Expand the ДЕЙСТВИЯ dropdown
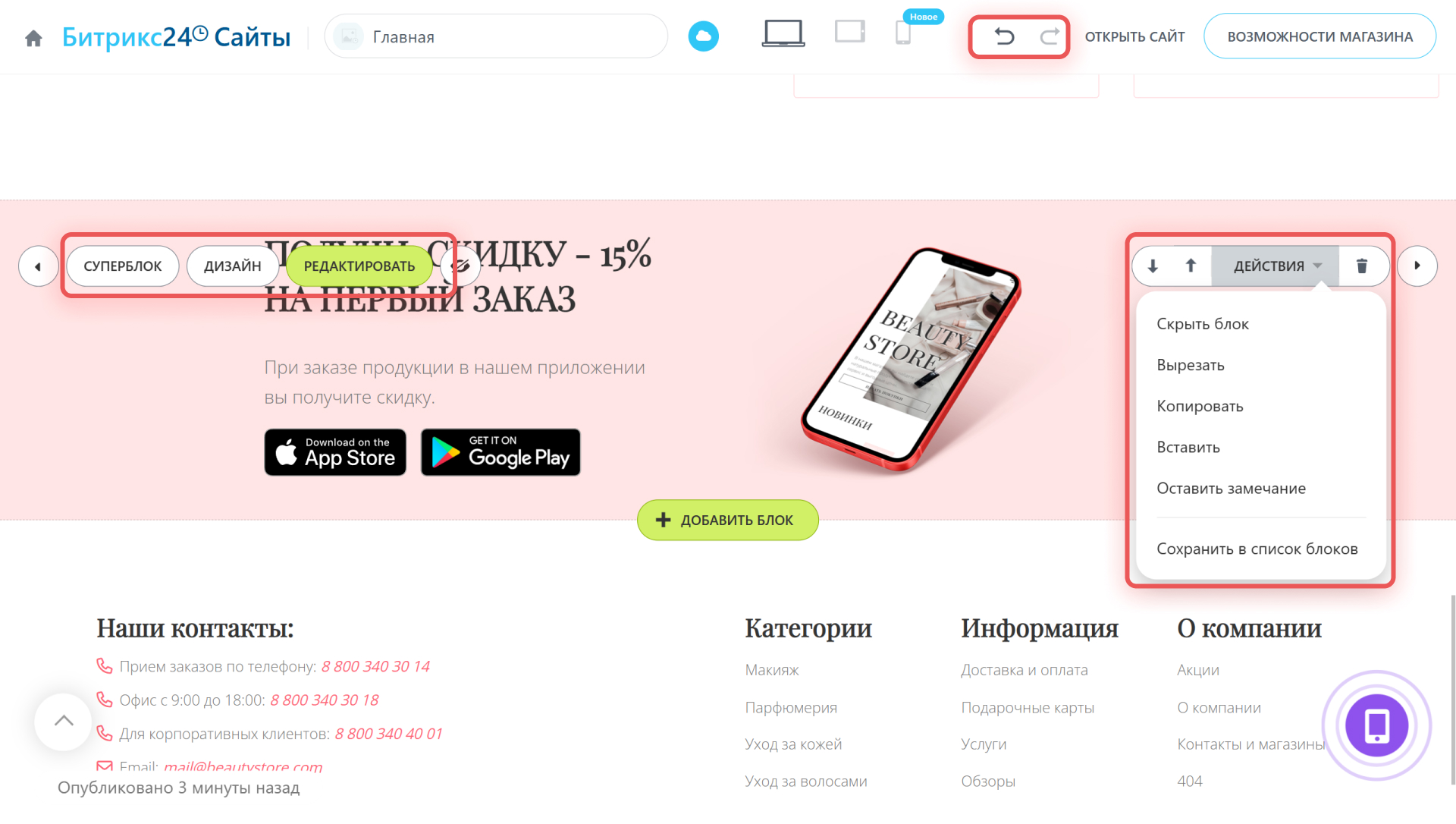The width and height of the screenshot is (1456, 824). click(1276, 266)
